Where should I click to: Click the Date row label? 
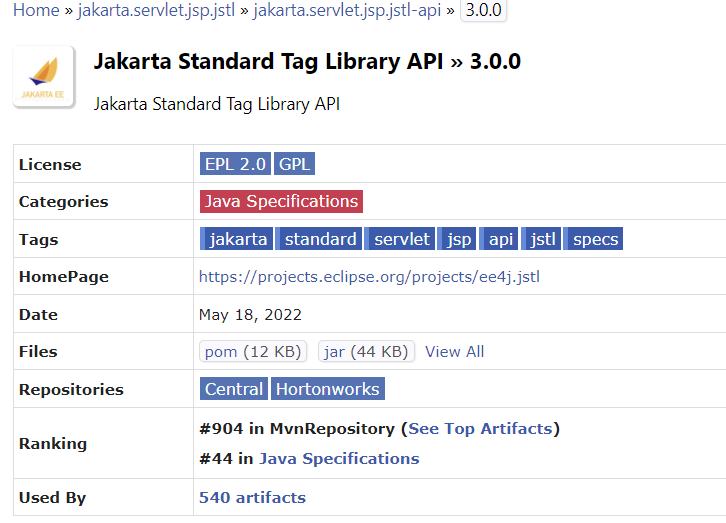pyautogui.click(x=38, y=315)
